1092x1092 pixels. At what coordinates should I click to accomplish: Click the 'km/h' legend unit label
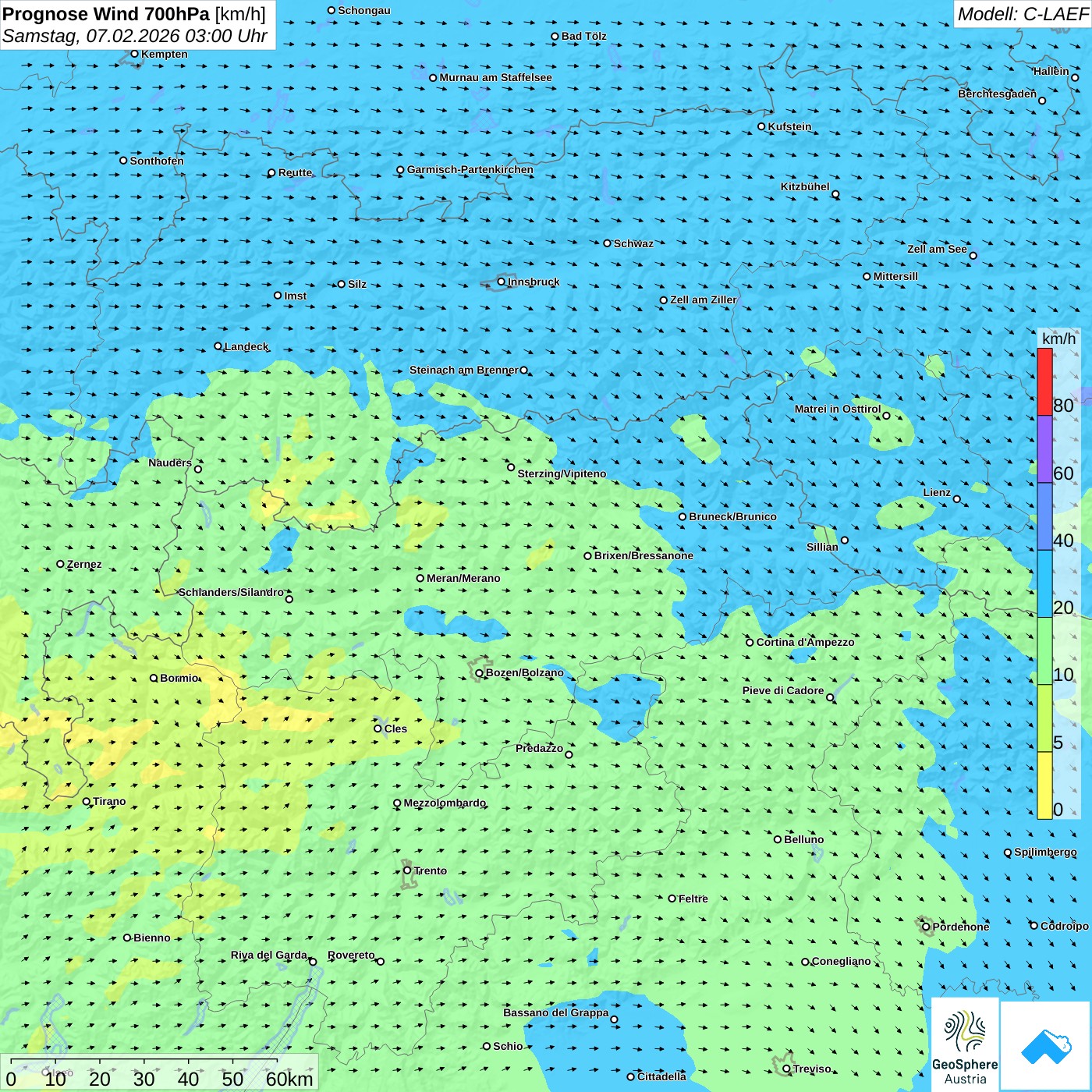point(1058,339)
